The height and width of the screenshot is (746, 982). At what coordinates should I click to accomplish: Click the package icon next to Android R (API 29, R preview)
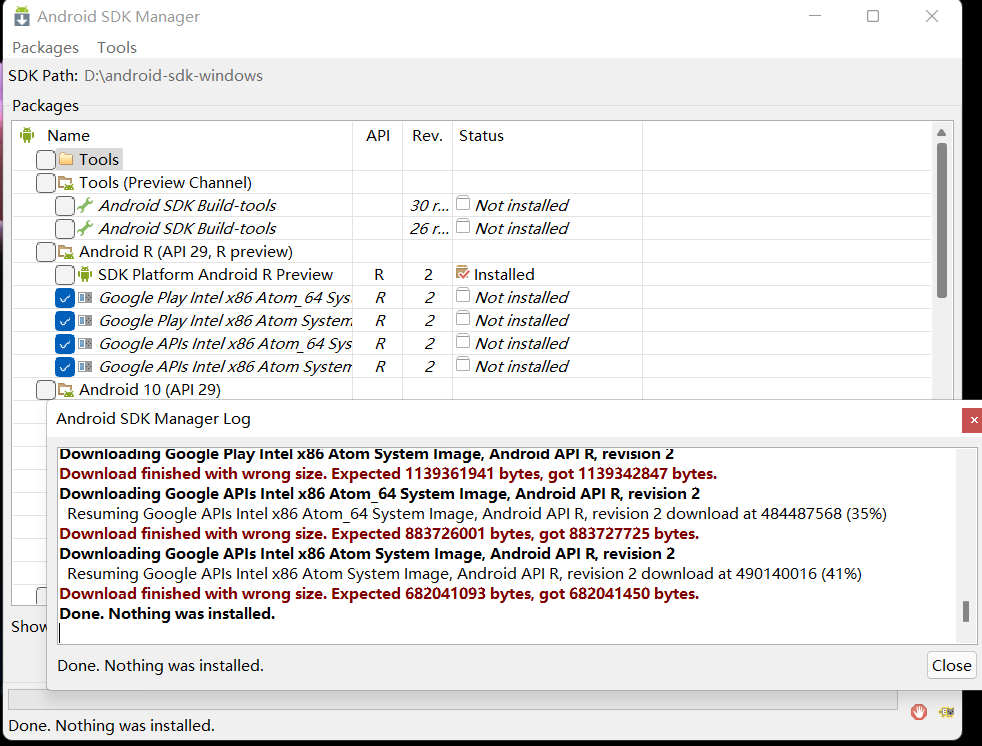click(66, 251)
